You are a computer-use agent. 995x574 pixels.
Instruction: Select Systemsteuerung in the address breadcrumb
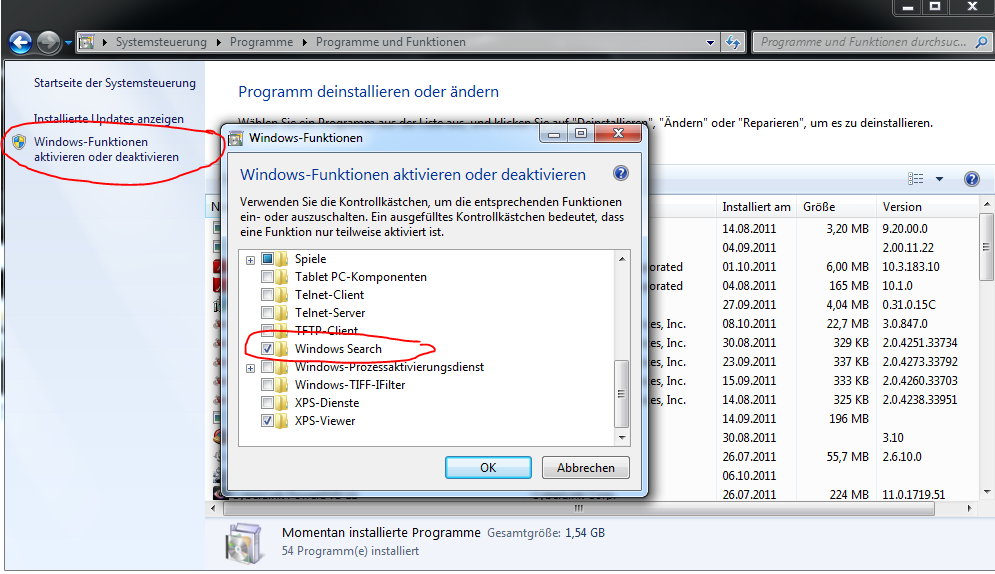[161, 42]
